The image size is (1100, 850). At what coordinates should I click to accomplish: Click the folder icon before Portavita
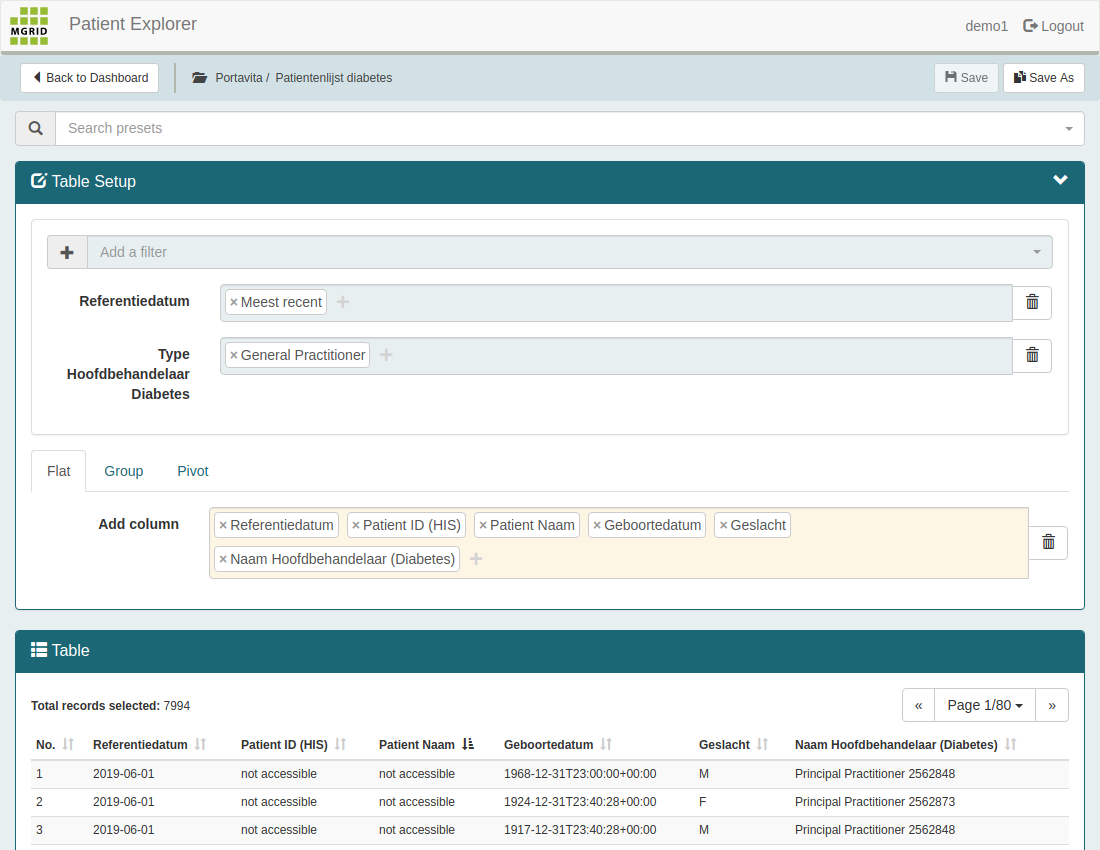click(x=200, y=78)
